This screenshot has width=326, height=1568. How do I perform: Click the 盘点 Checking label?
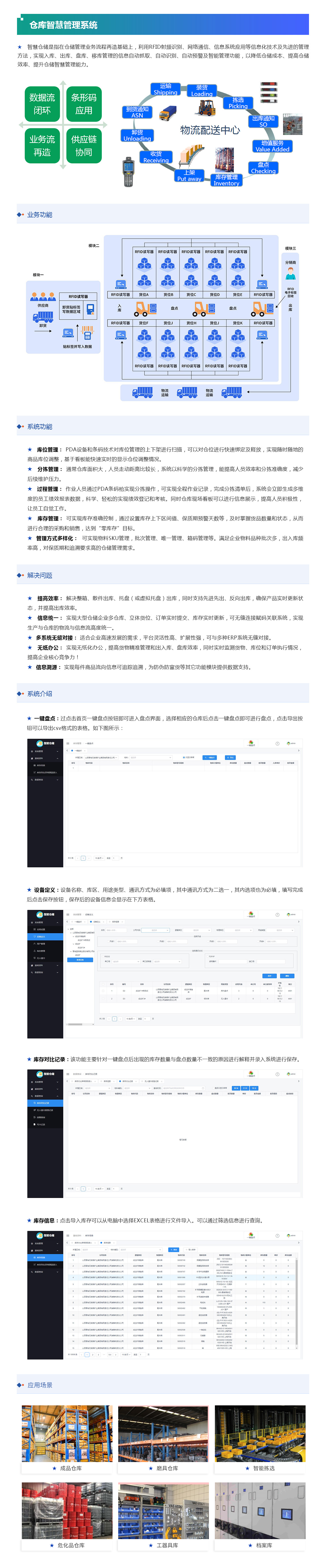point(263,168)
